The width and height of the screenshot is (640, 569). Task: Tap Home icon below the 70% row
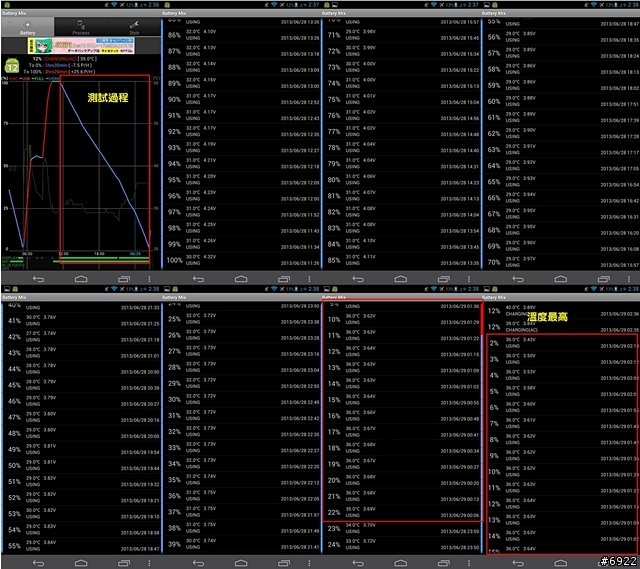point(560,279)
